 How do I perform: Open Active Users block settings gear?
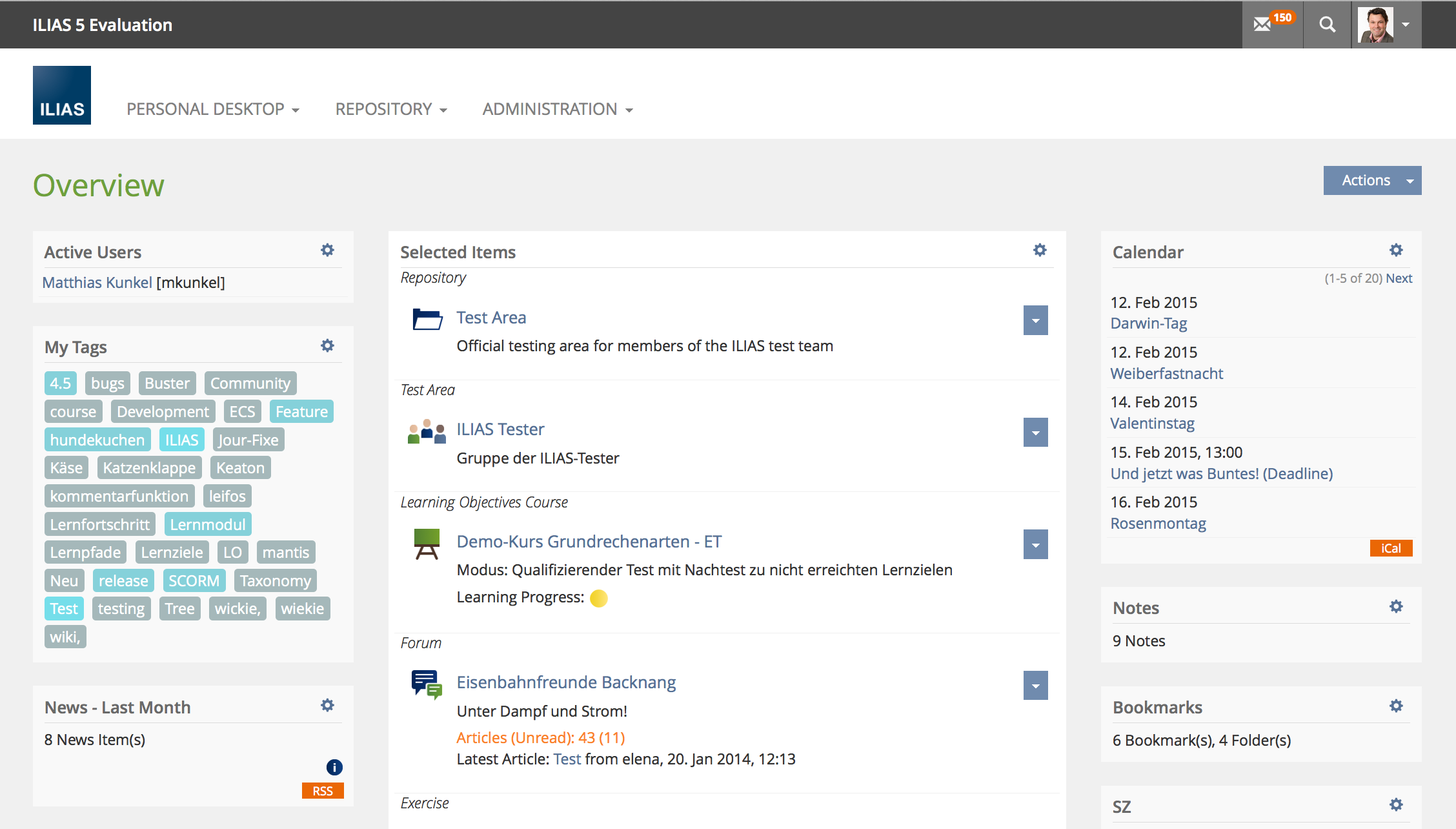(x=327, y=251)
